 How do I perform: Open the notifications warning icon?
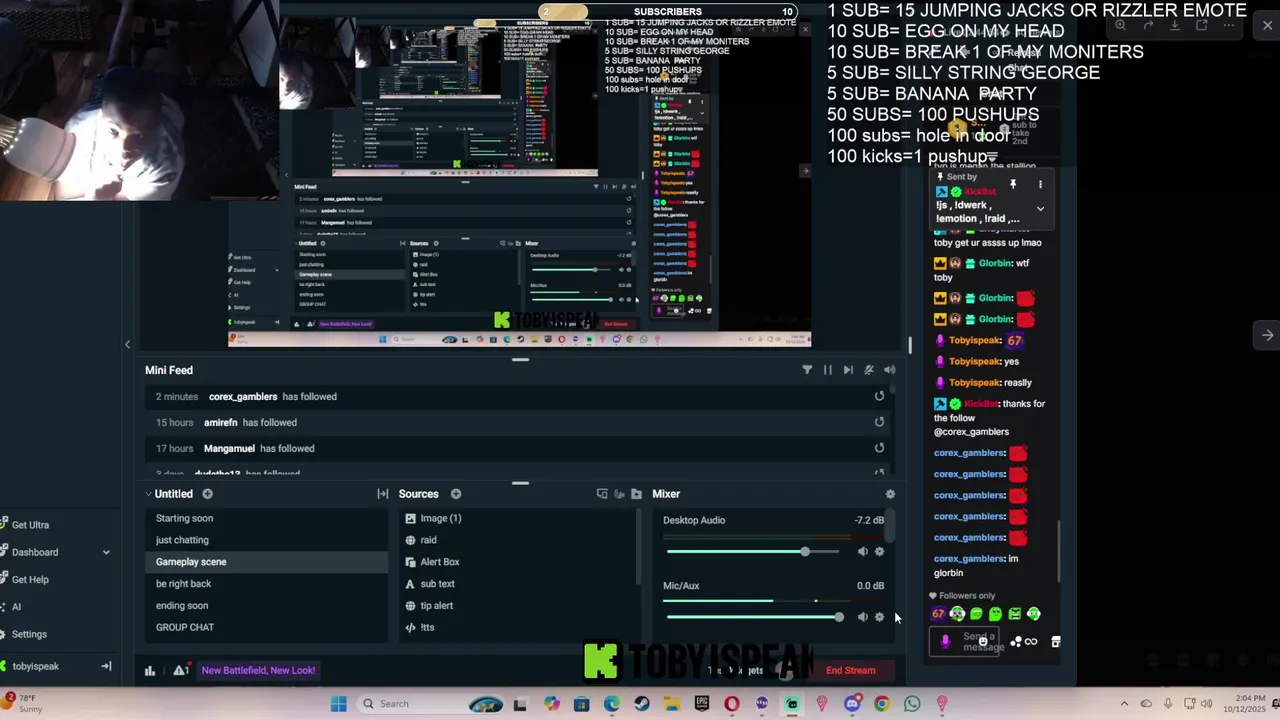point(181,671)
